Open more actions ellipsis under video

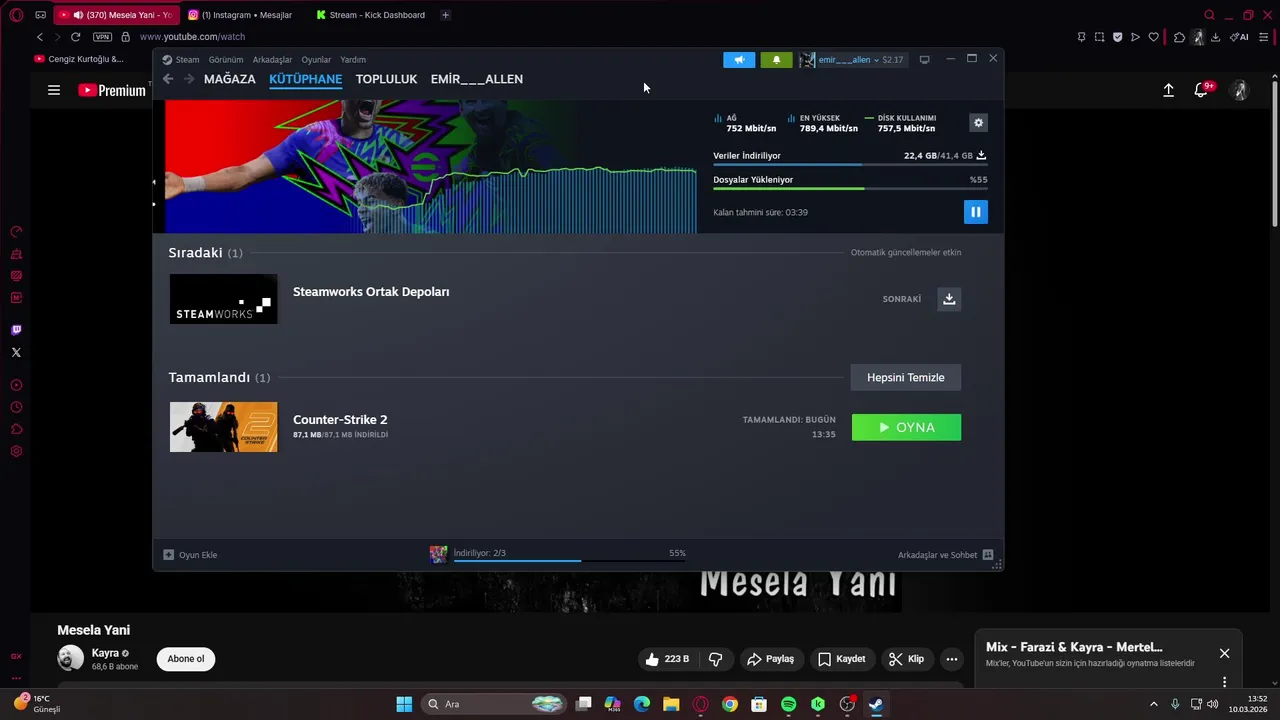click(x=952, y=659)
